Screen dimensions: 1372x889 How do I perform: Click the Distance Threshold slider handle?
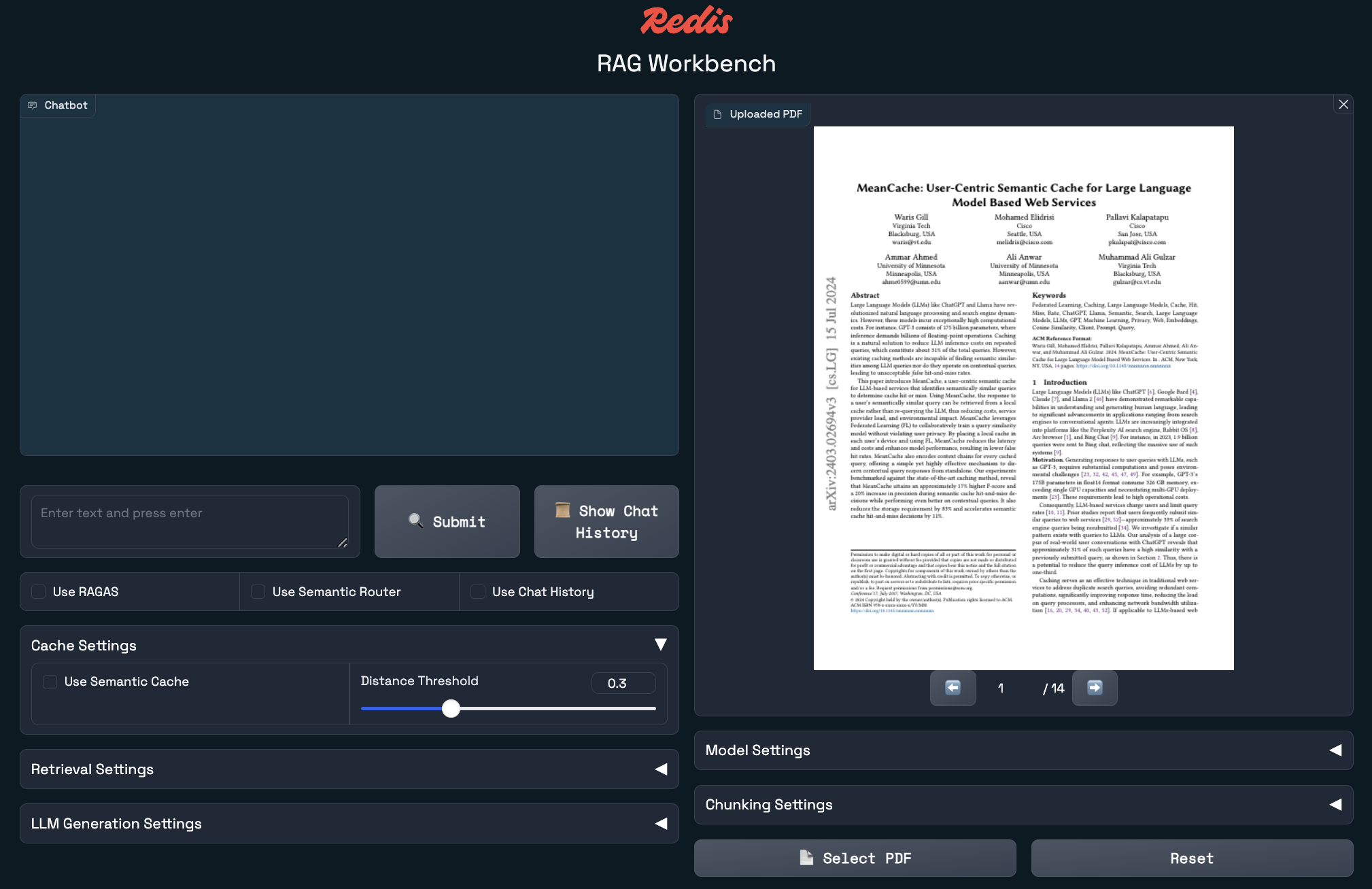451,709
